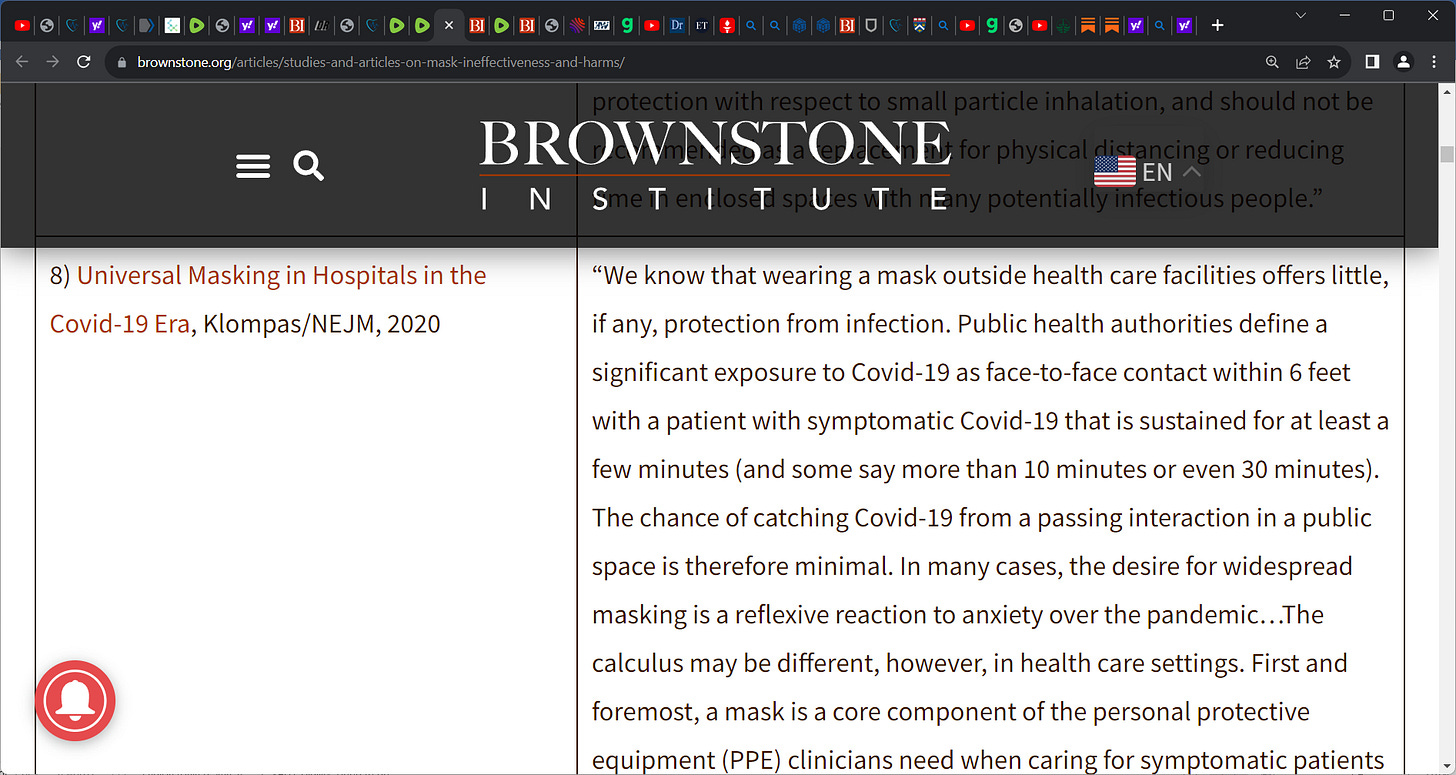
Task: Switch to the tab with the striped red circle favicon
Action: pyautogui.click(x=579, y=25)
